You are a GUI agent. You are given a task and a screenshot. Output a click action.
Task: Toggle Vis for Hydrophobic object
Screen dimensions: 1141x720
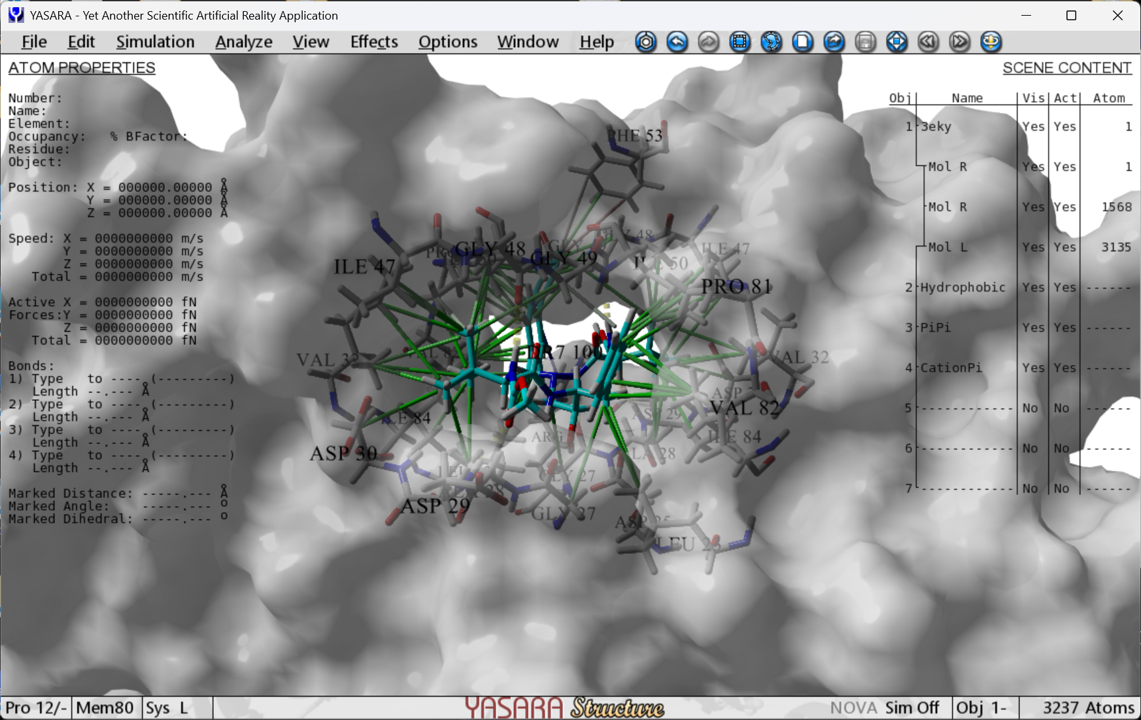1033,288
